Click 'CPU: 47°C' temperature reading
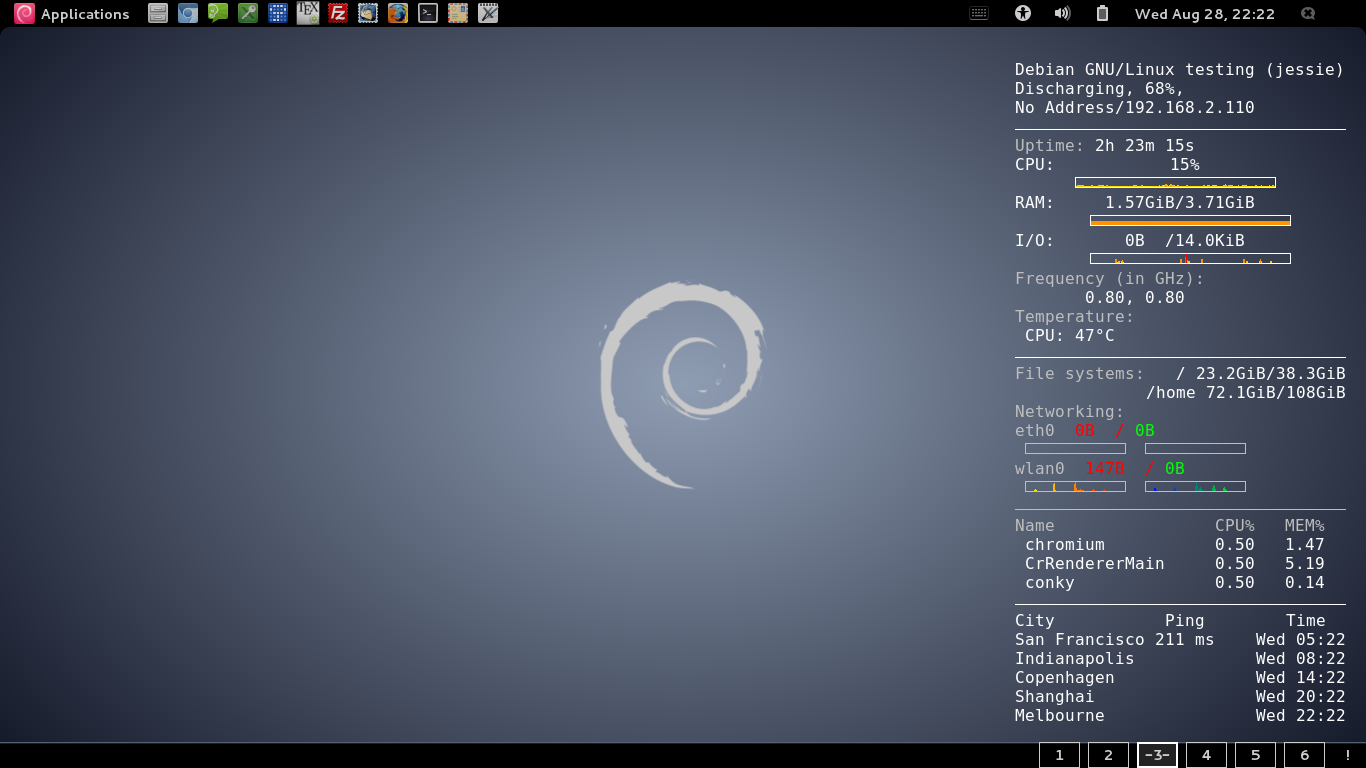This screenshot has height=768, width=1366. (1070, 336)
